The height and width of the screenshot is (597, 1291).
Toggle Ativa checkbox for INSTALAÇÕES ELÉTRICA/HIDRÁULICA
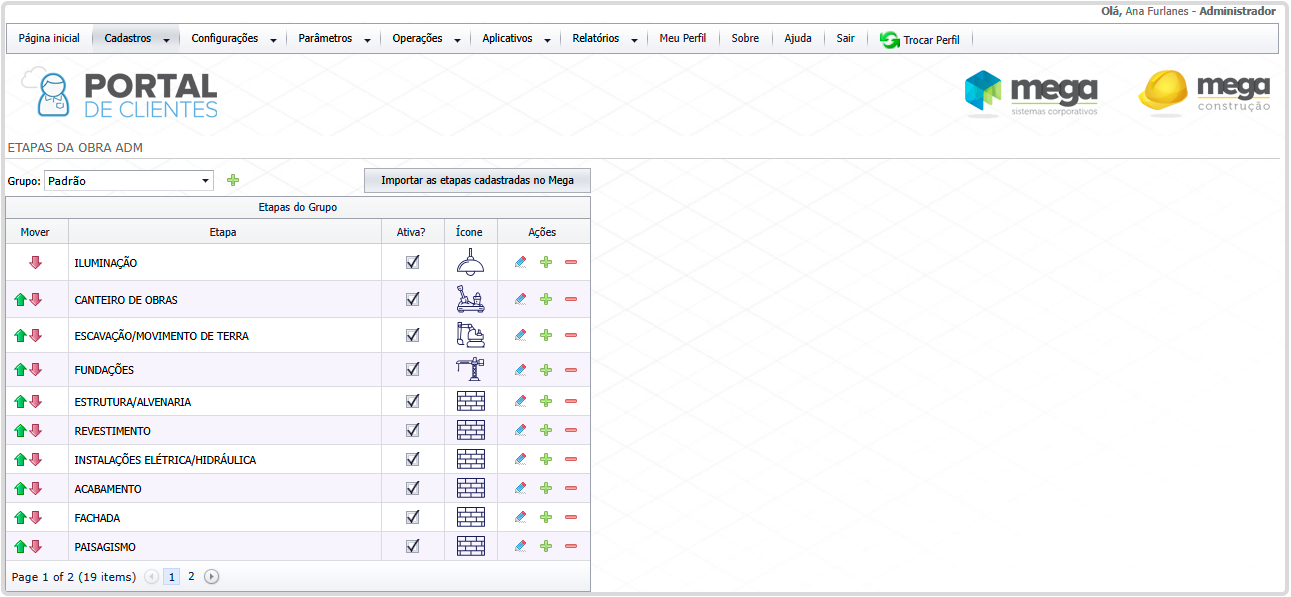tap(412, 459)
